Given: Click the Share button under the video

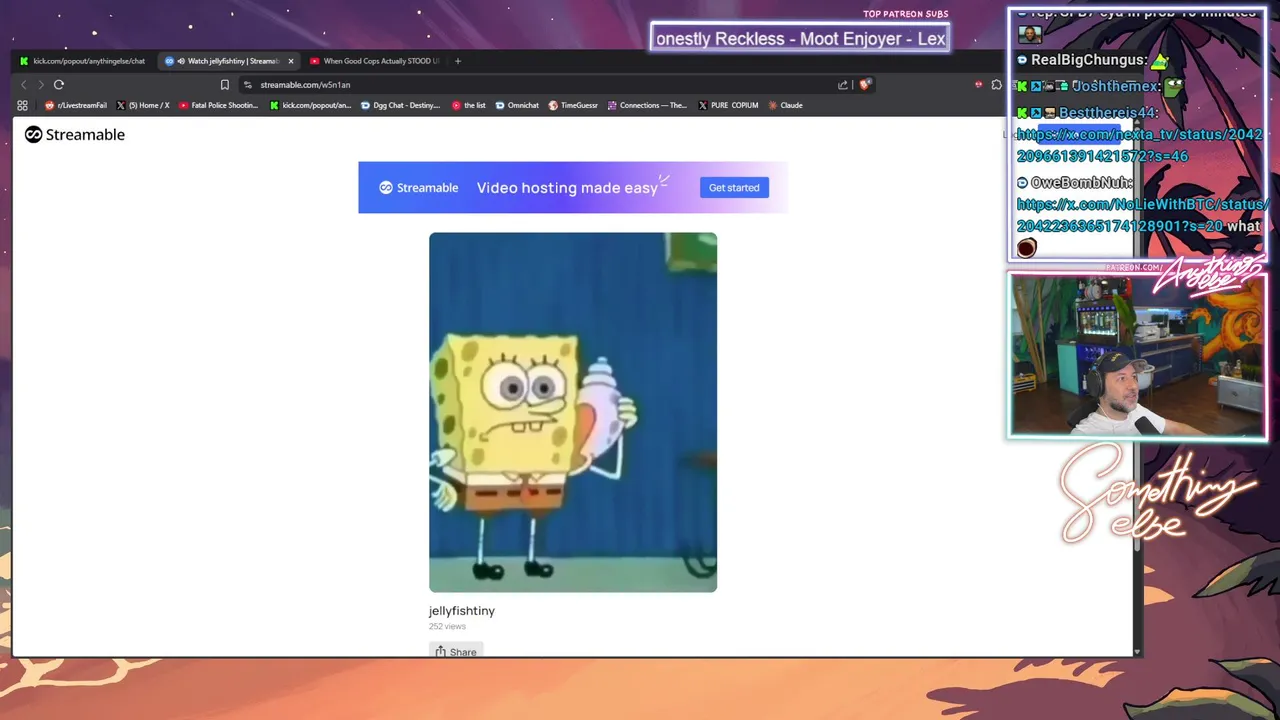Looking at the screenshot, I should coord(456,651).
